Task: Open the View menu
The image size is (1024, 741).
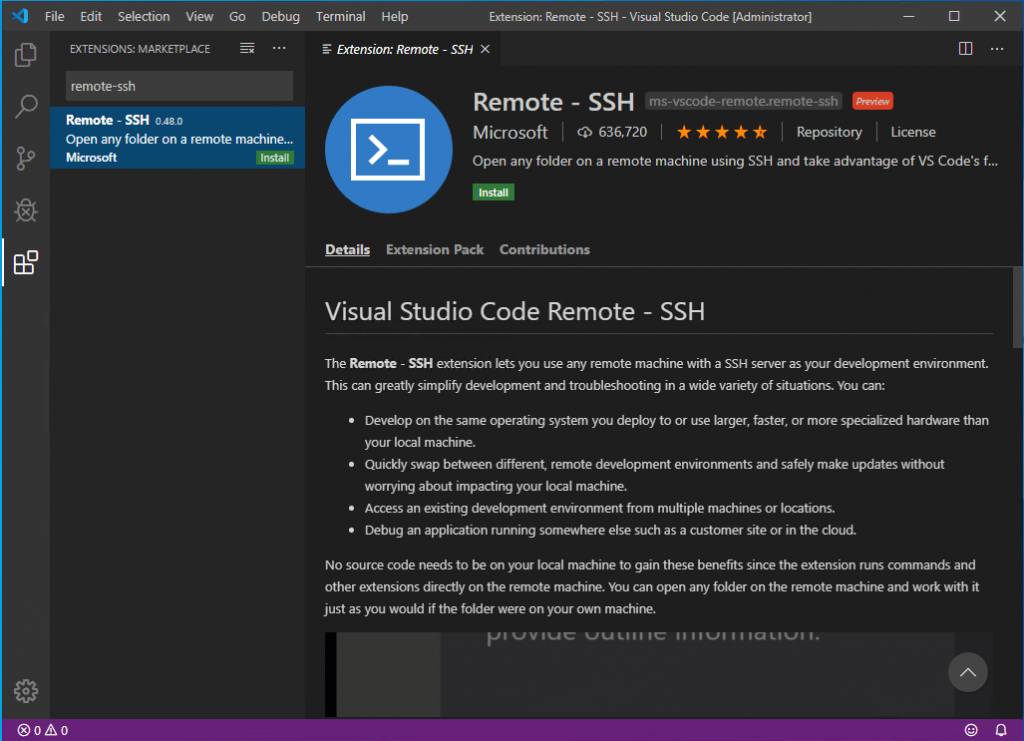Action: (x=199, y=16)
